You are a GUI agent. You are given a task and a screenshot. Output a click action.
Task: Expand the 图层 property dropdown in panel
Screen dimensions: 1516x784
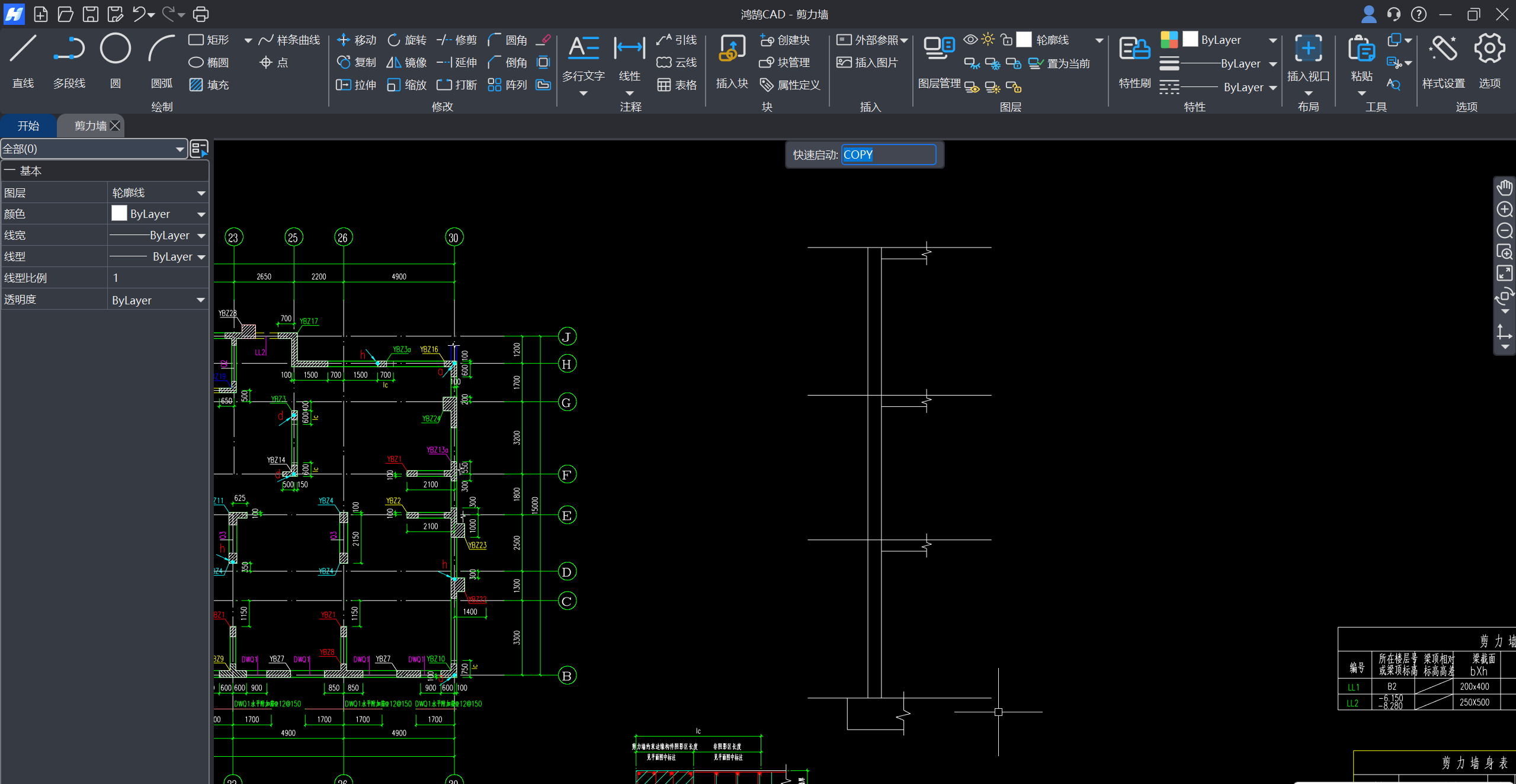click(201, 193)
